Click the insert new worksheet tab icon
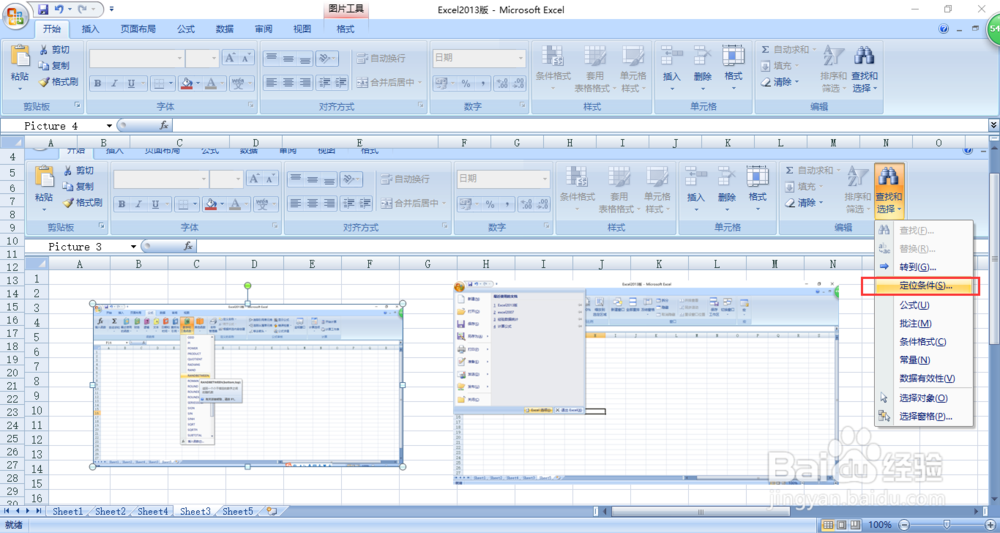 pyautogui.click(x=272, y=511)
